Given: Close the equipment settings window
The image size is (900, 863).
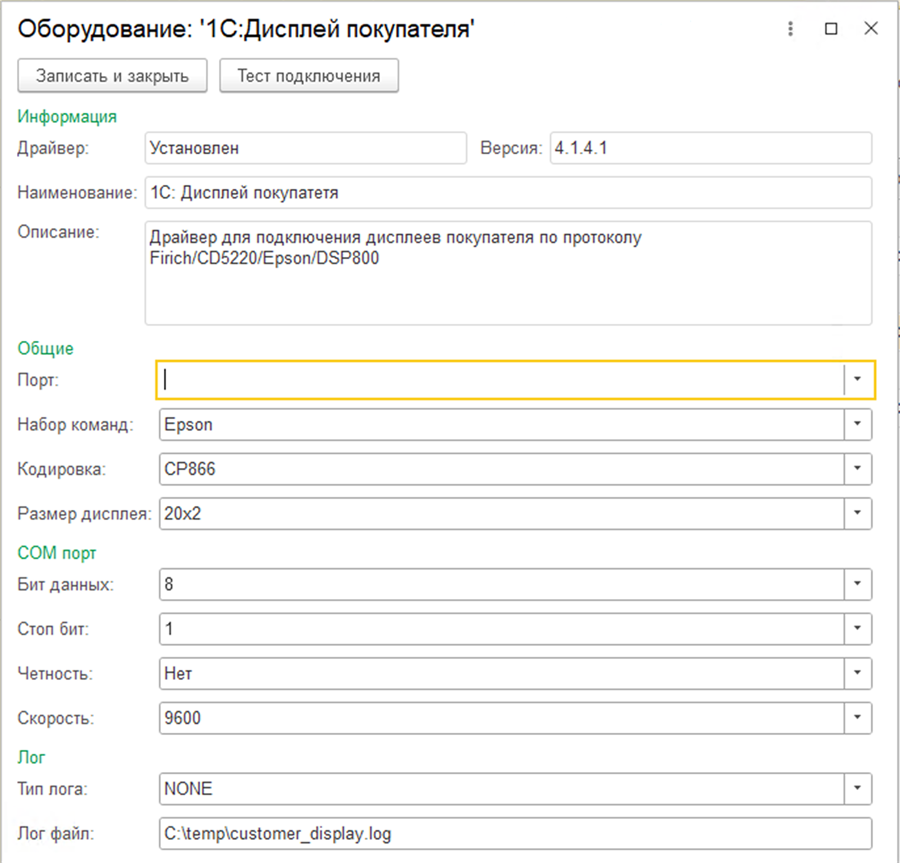Looking at the screenshot, I should [870, 29].
